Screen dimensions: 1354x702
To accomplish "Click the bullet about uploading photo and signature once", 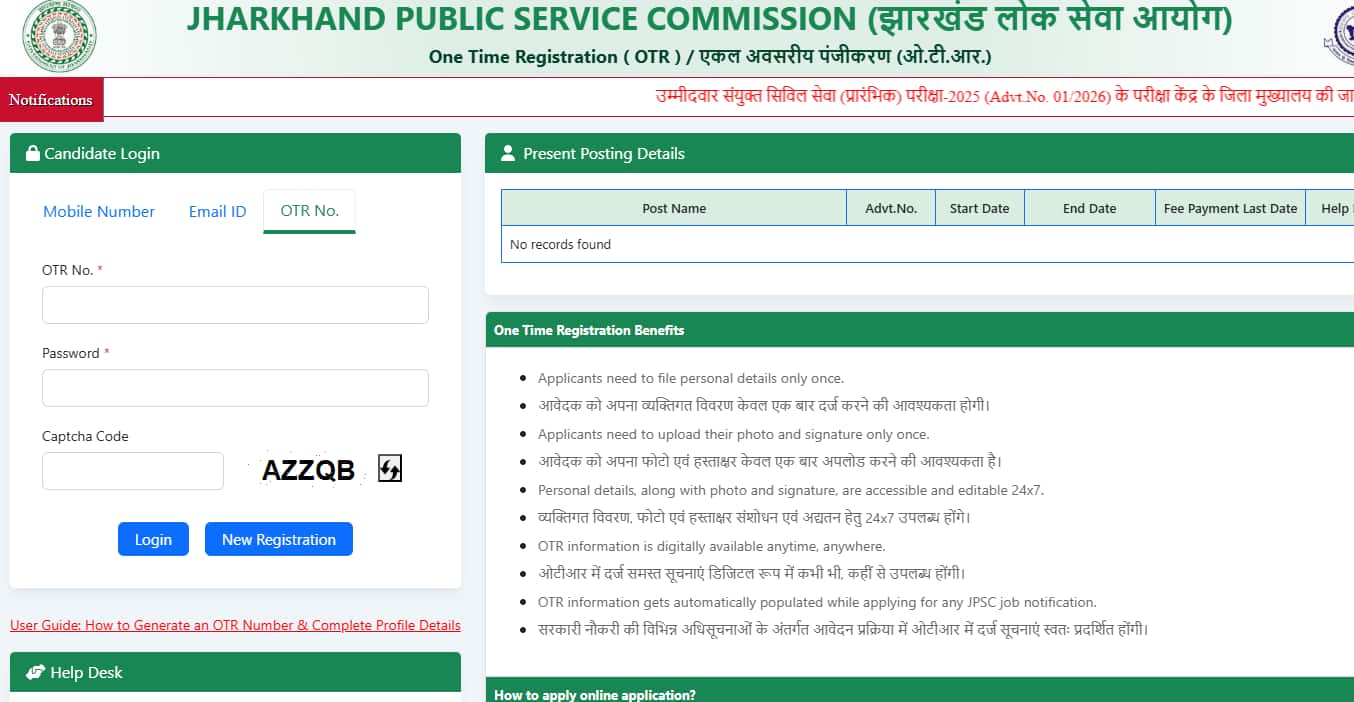I will tap(734, 434).
